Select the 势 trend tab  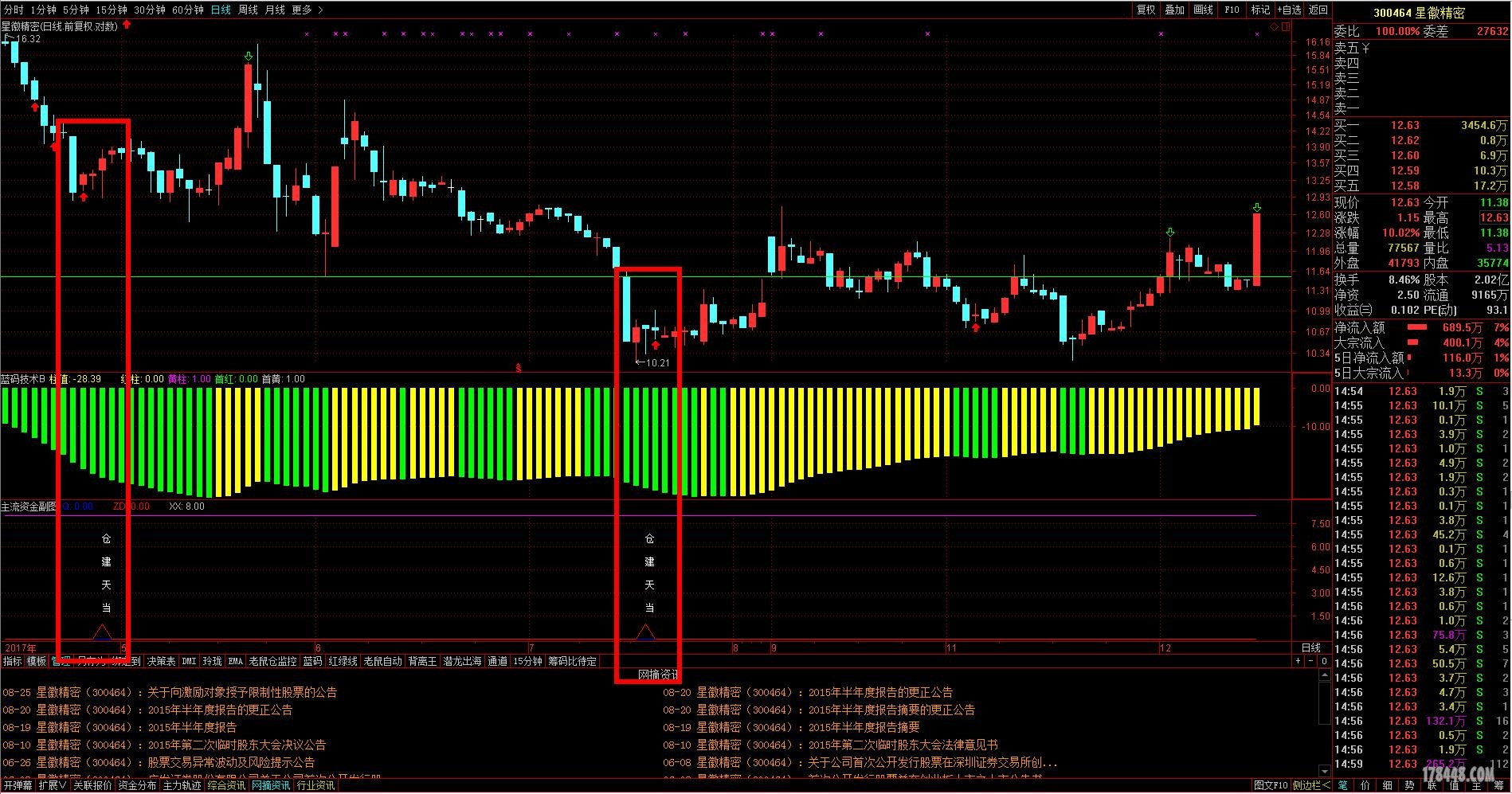[1410, 786]
